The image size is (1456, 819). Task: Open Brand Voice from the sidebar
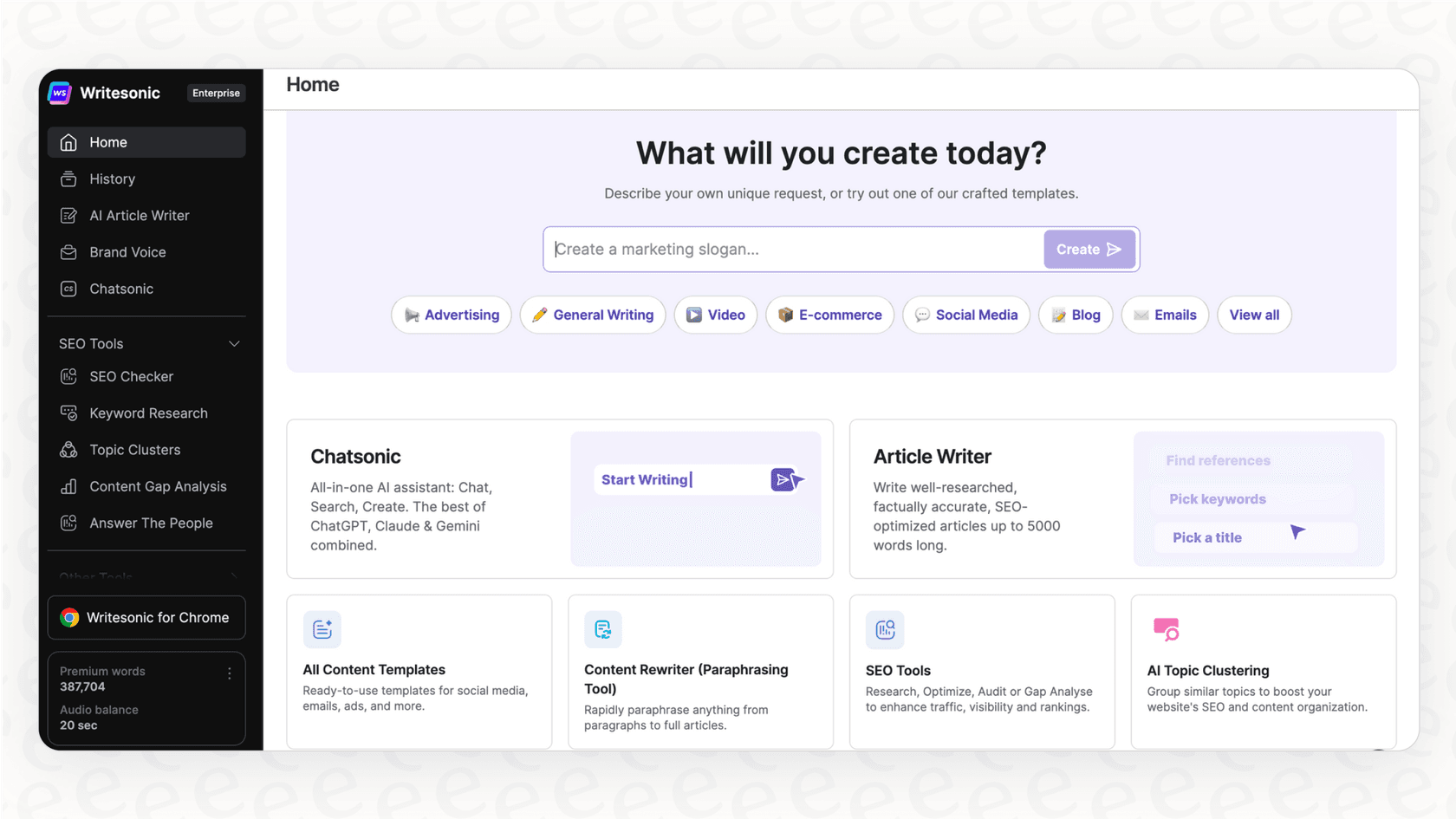(x=127, y=252)
